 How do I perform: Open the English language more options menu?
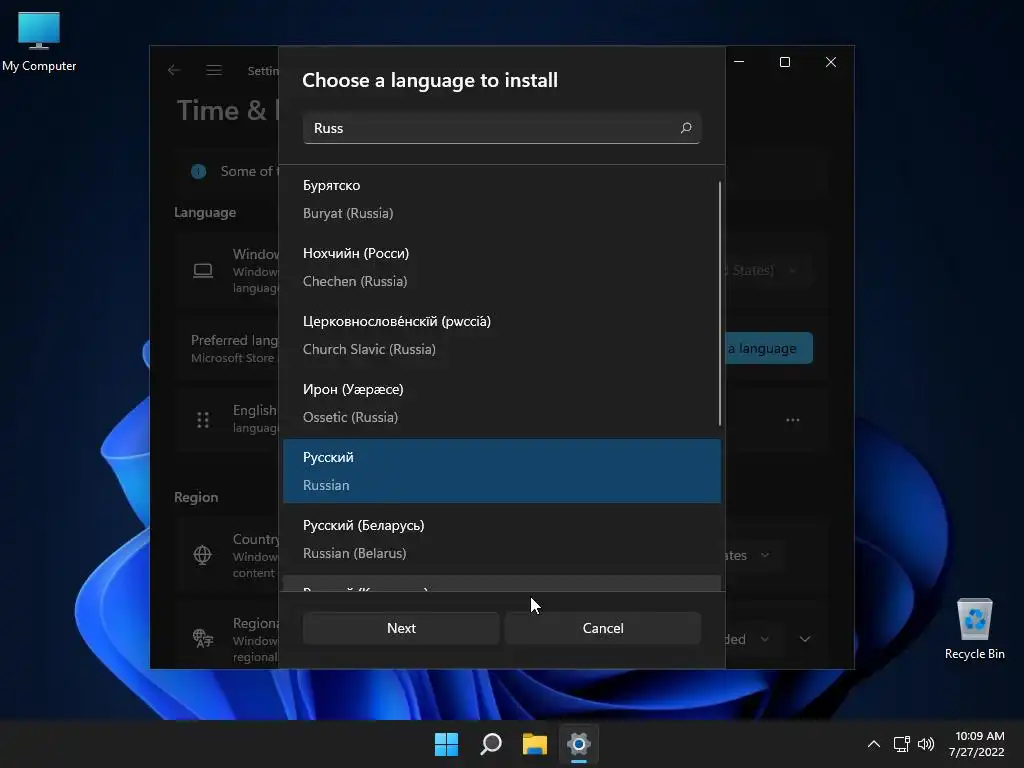coord(793,420)
